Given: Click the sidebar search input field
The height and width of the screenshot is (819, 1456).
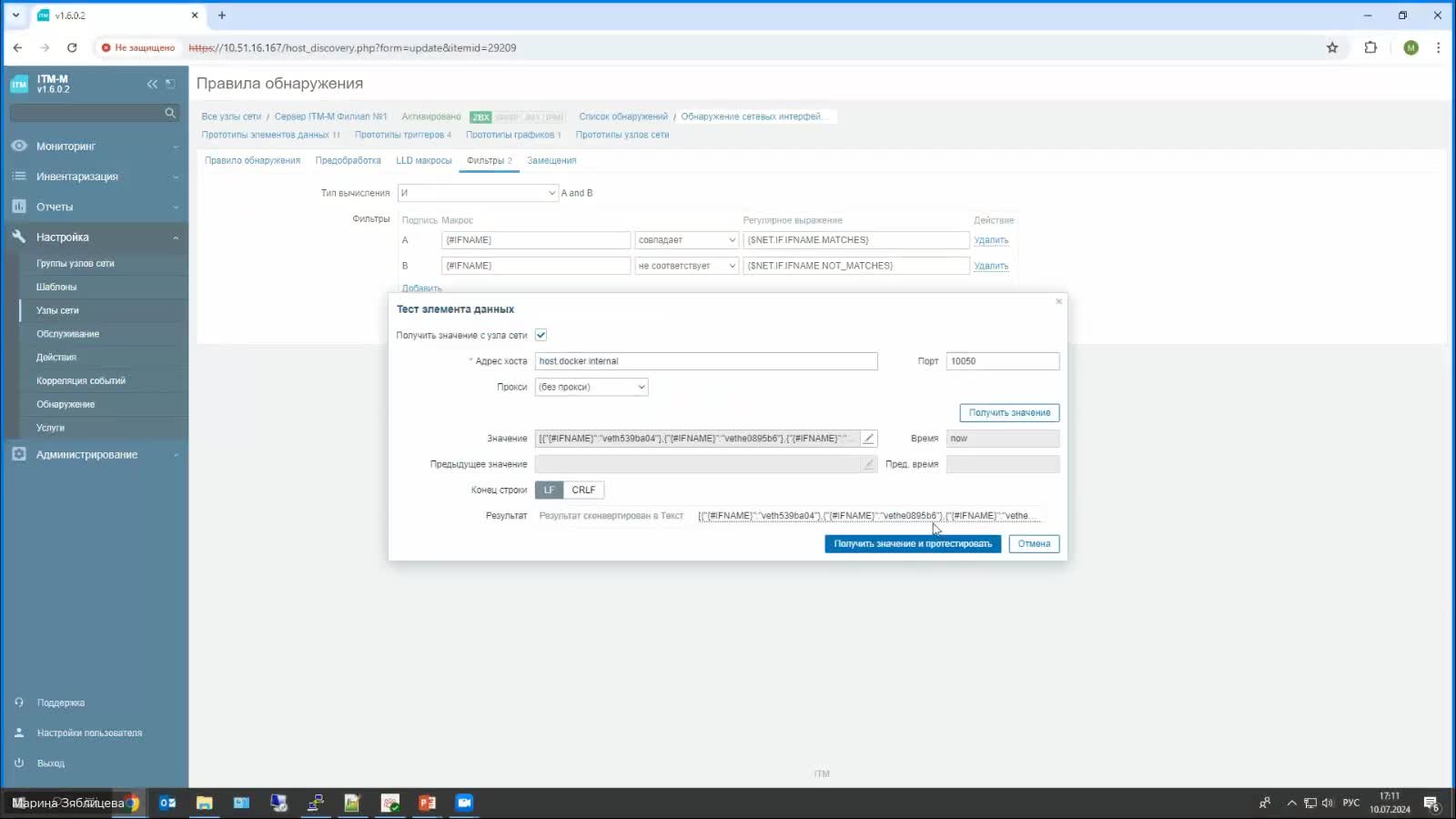Looking at the screenshot, I should (86, 113).
